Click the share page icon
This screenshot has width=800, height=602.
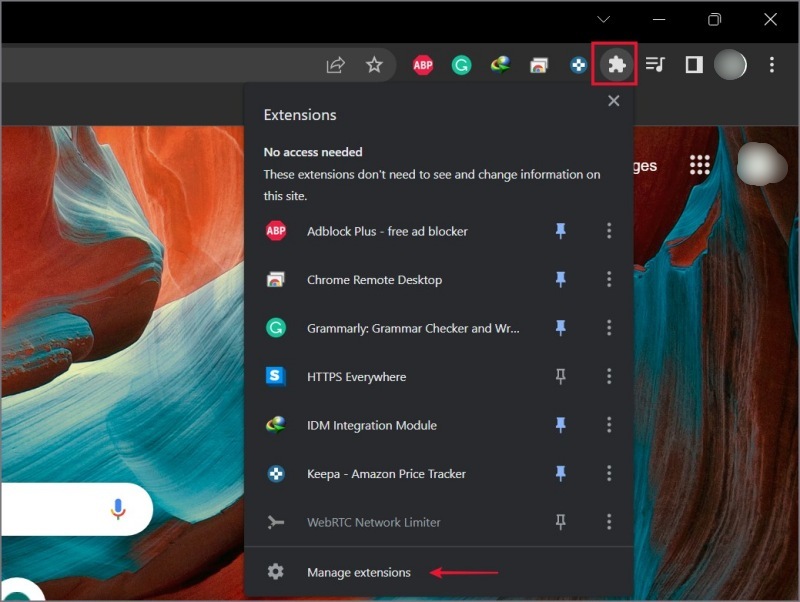pos(335,65)
